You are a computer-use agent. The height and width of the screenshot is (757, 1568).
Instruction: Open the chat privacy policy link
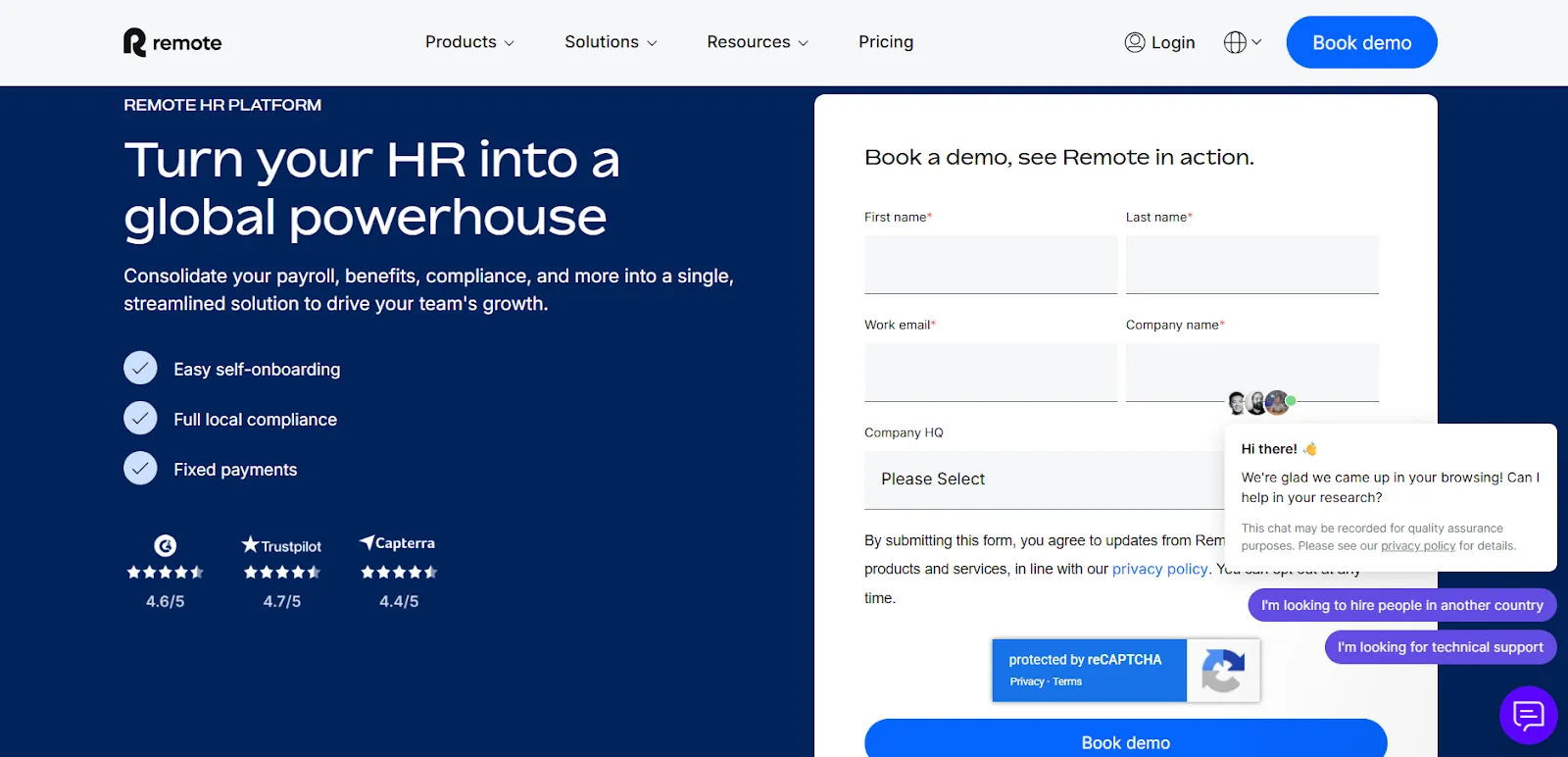1418,546
